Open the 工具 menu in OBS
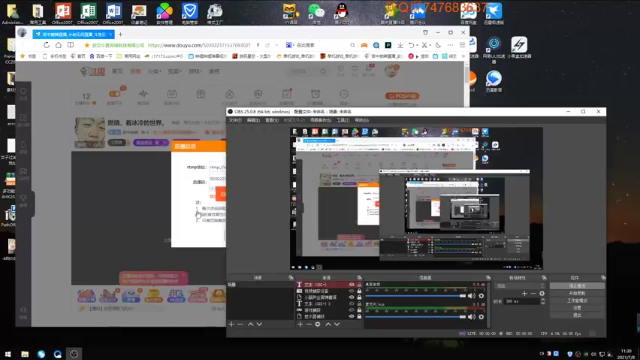The width and height of the screenshot is (640, 360). click(342, 120)
